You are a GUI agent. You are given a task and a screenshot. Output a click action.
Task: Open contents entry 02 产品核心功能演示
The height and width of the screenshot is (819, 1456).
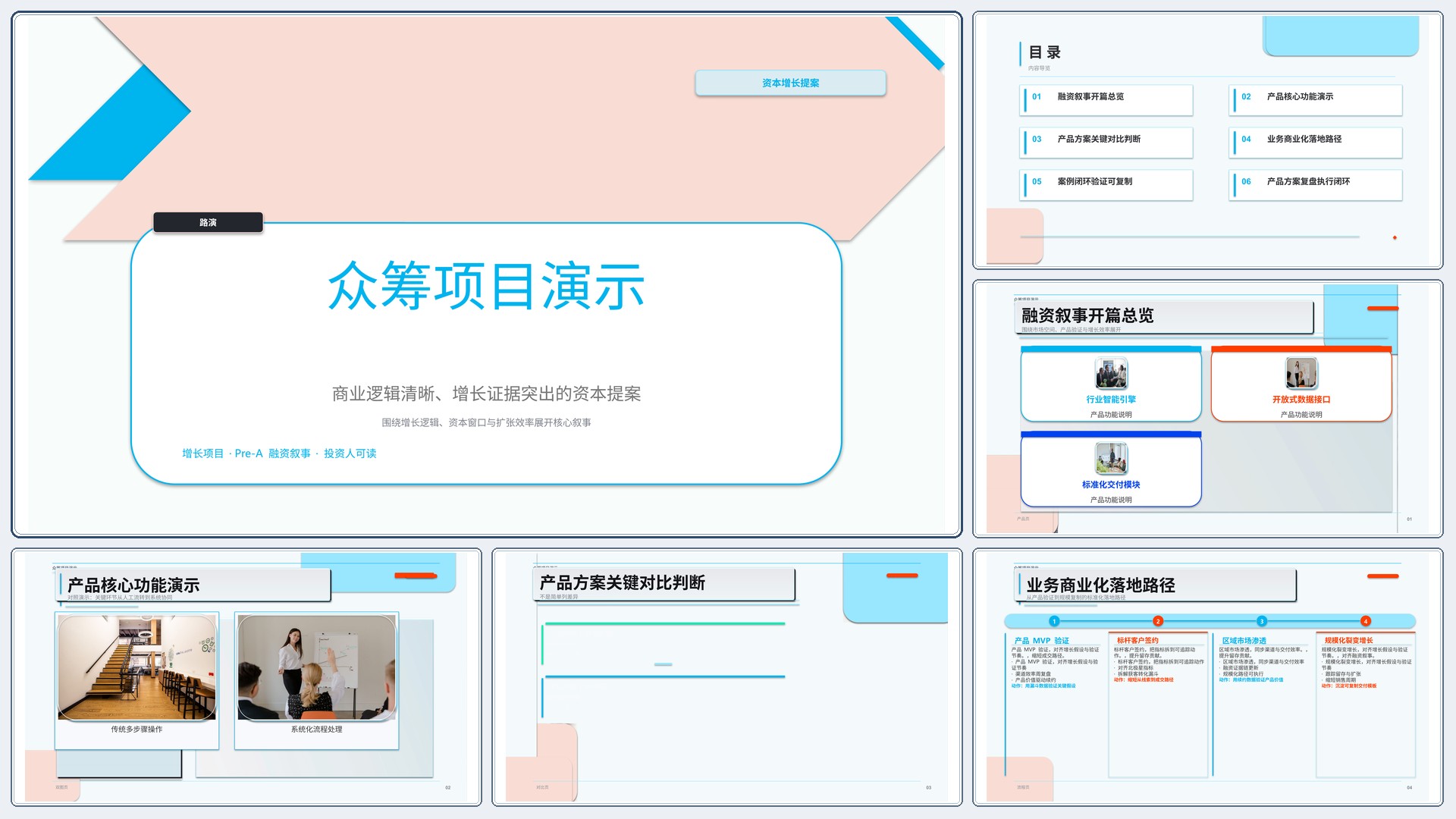(x=1316, y=100)
